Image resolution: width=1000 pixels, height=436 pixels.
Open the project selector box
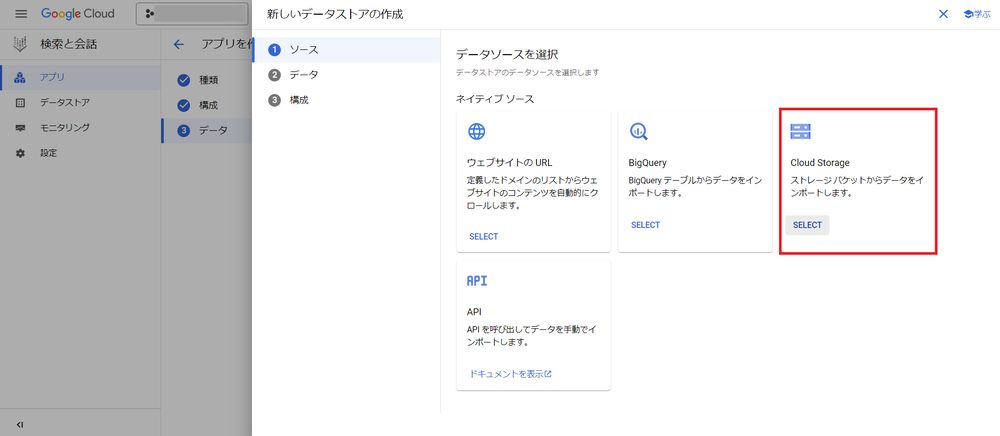191,13
